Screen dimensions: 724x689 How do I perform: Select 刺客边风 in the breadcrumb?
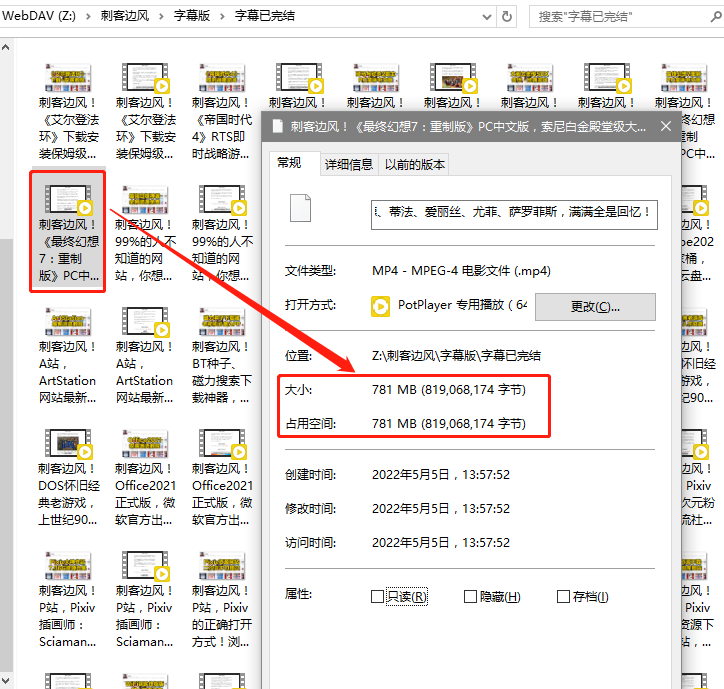[125, 16]
